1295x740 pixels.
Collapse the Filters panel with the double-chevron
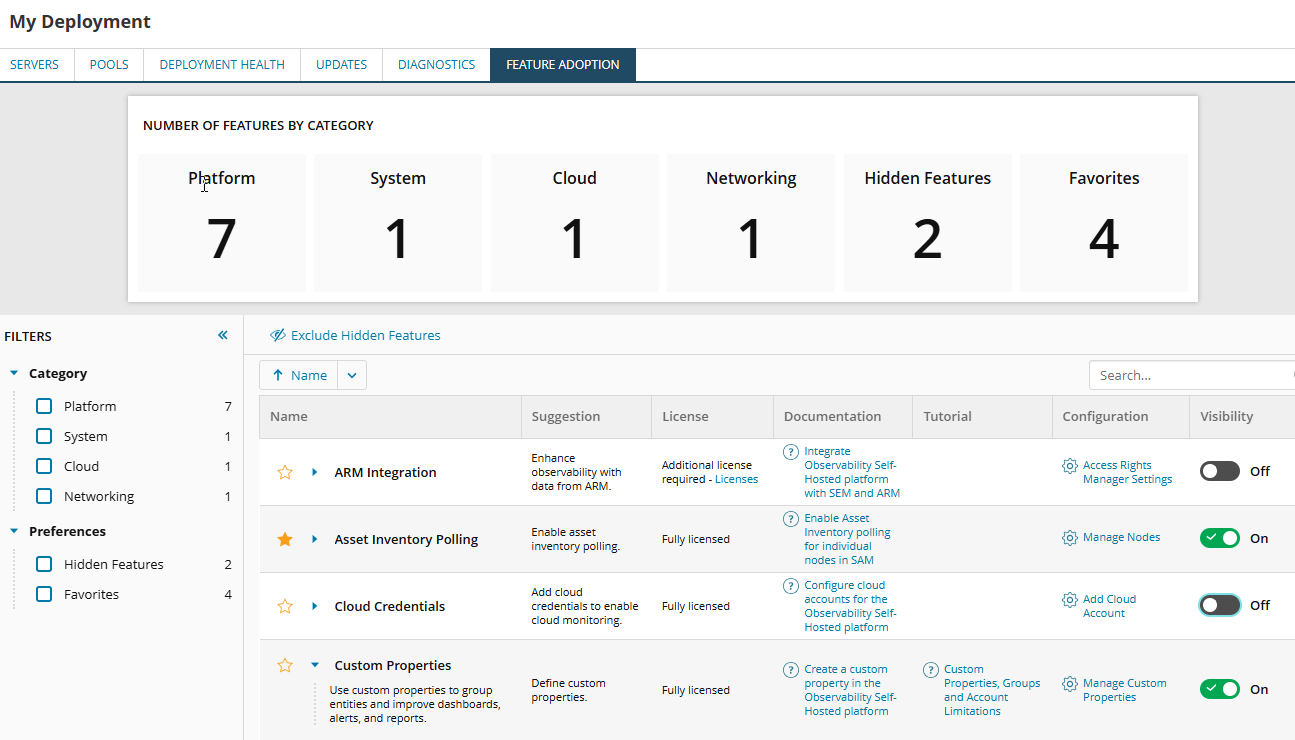click(223, 336)
